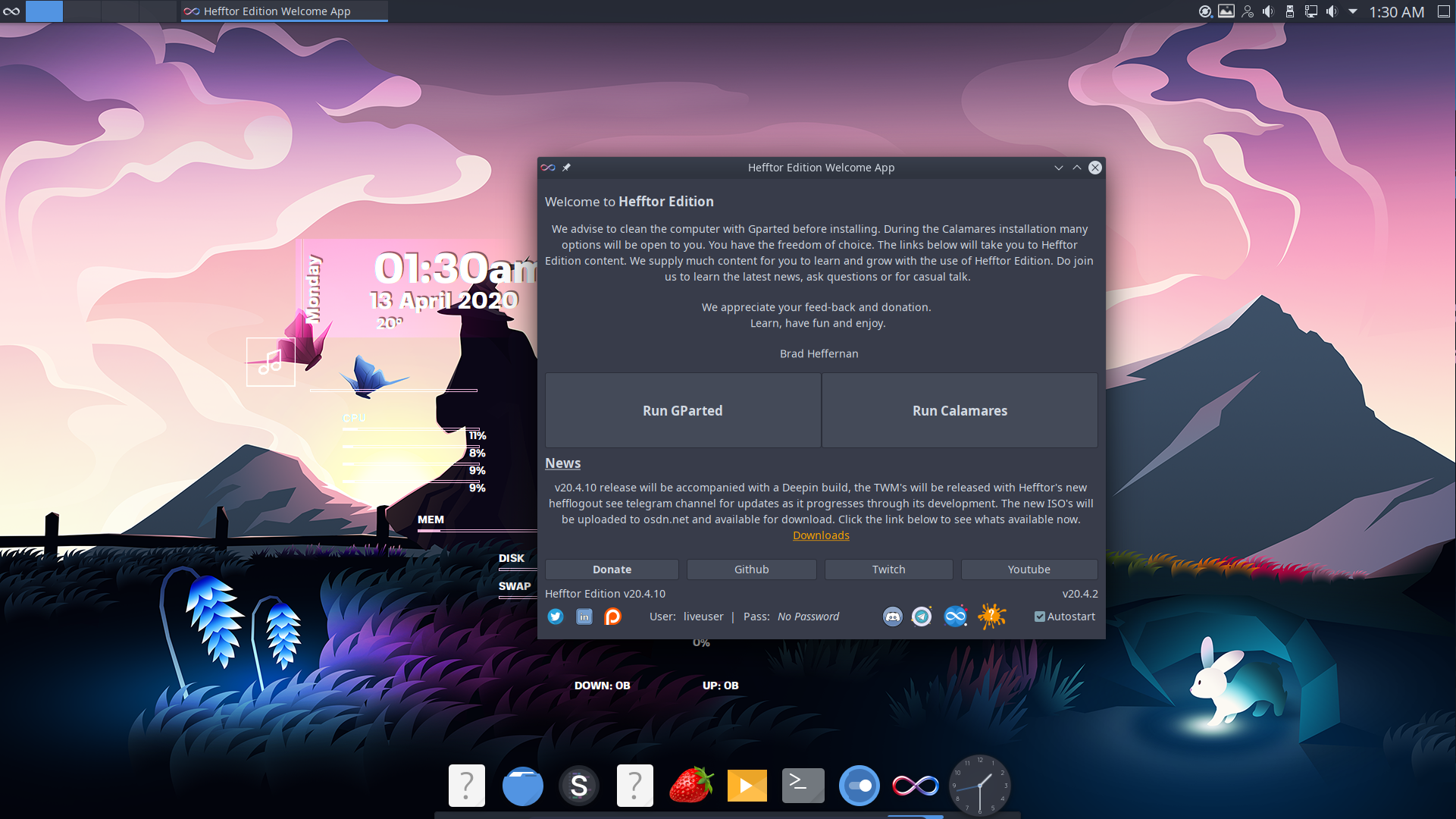
Task: Toggle the Autostart checkbox
Action: click(x=1040, y=617)
